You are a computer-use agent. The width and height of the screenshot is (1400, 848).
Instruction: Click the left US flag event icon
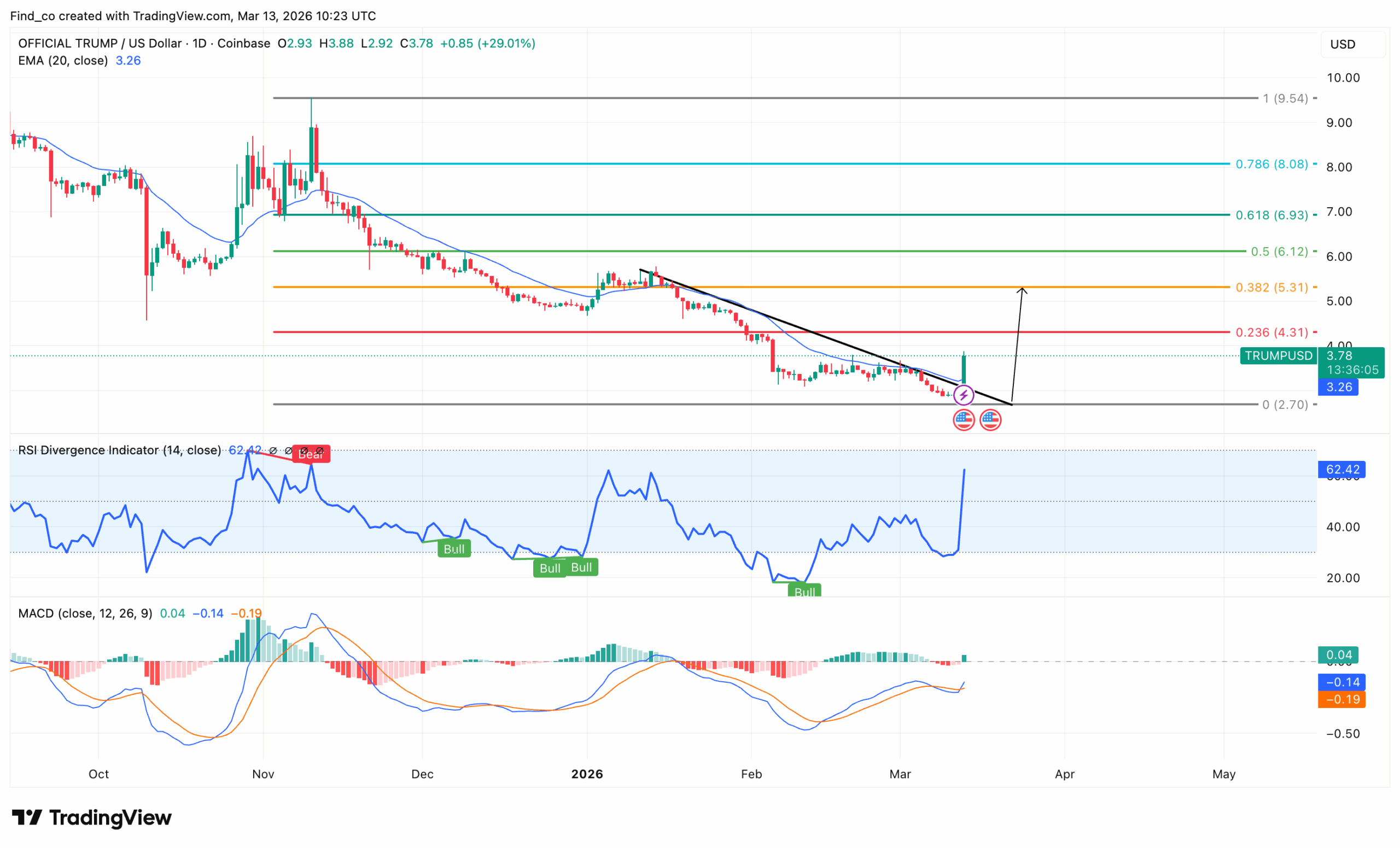[x=964, y=420]
